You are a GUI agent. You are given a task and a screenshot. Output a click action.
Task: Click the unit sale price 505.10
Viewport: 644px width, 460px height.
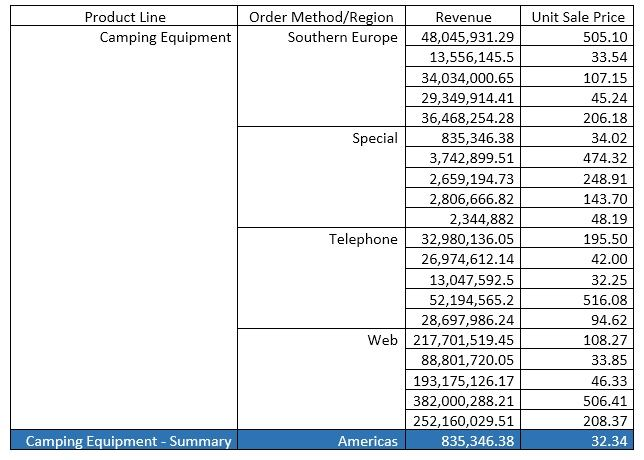click(x=604, y=37)
